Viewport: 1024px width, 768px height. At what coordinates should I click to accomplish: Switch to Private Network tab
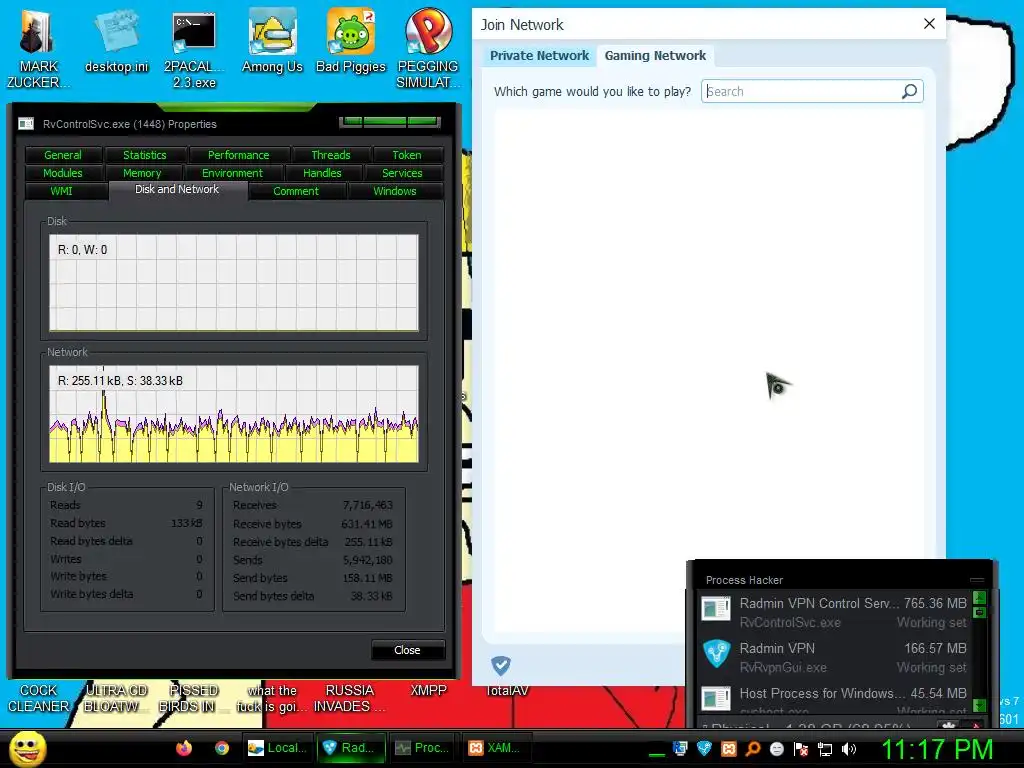pyautogui.click(x=539, y=56)
